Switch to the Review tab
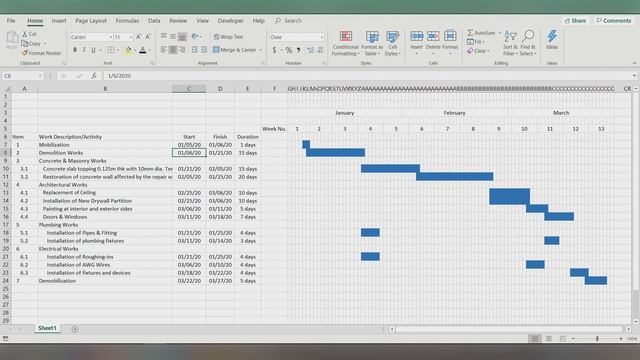Image resolution: width=640 pixels, height=360 pixels. 178,20
